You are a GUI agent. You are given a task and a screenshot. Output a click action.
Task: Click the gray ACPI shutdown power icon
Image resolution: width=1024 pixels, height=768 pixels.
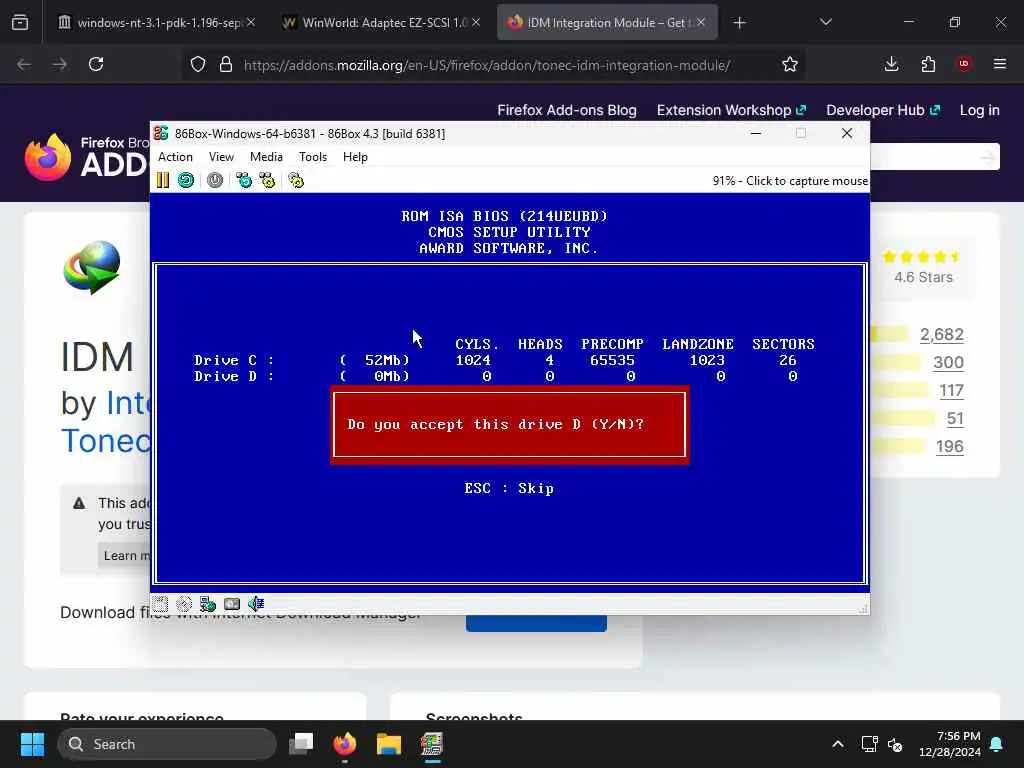(215, 180)
